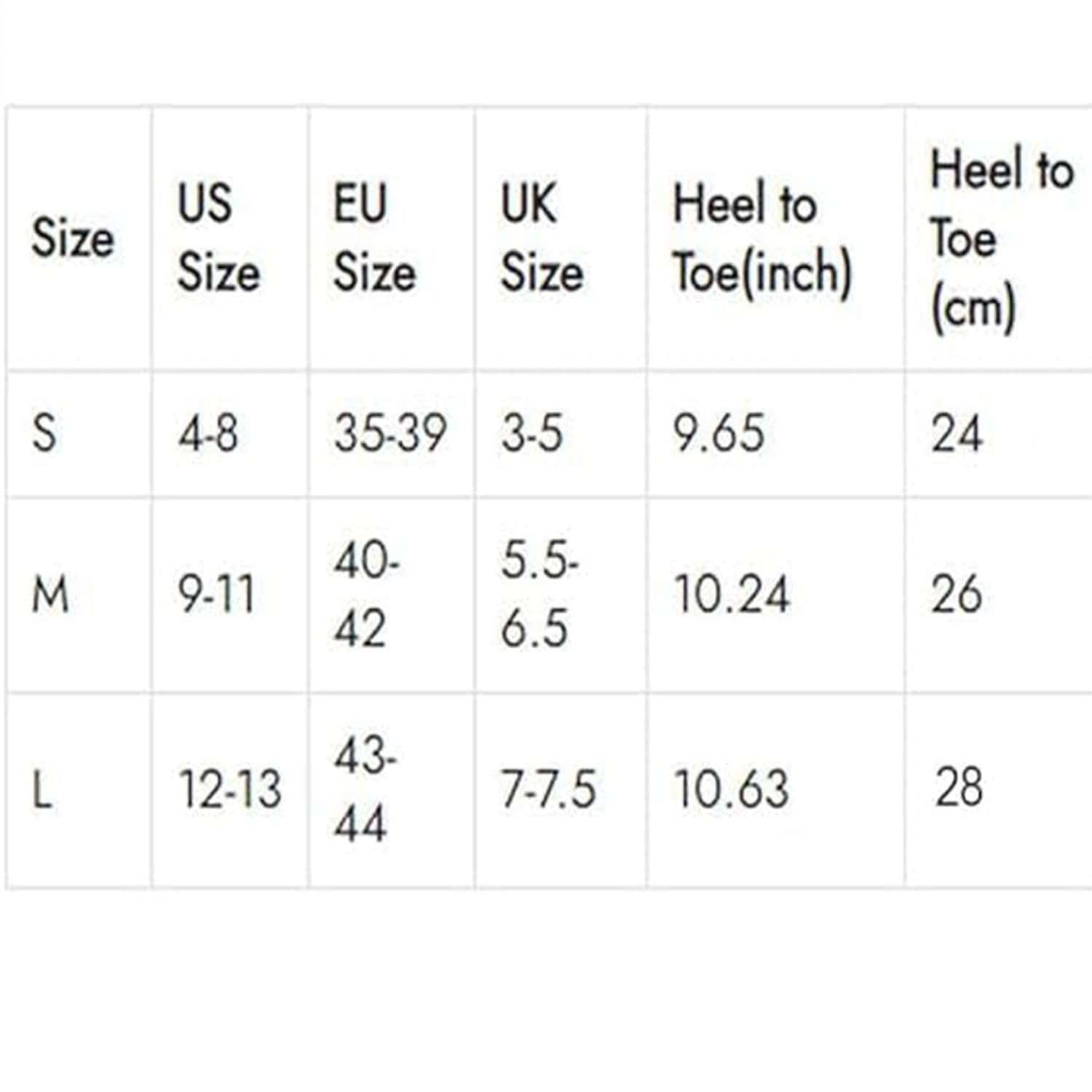Click the "EU Size" column header
The image size is (1092, 1092).
374,238
